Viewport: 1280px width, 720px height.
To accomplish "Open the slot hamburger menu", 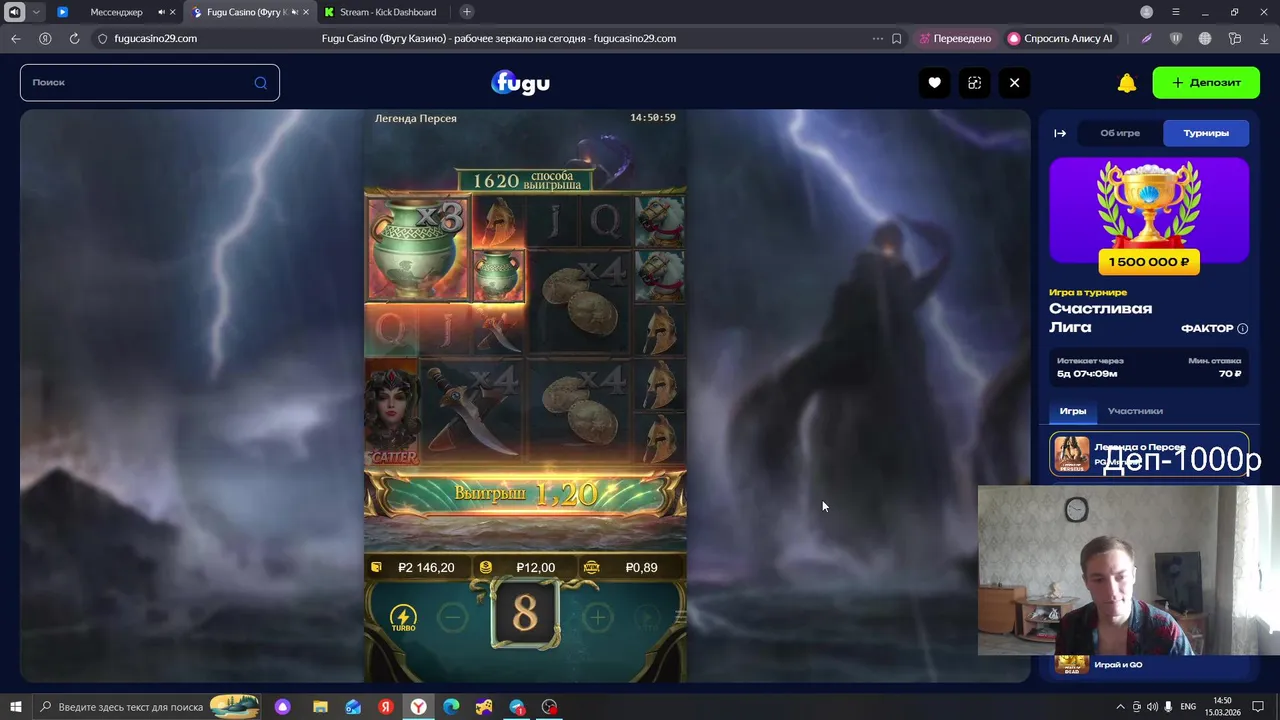I will (681, 617).
